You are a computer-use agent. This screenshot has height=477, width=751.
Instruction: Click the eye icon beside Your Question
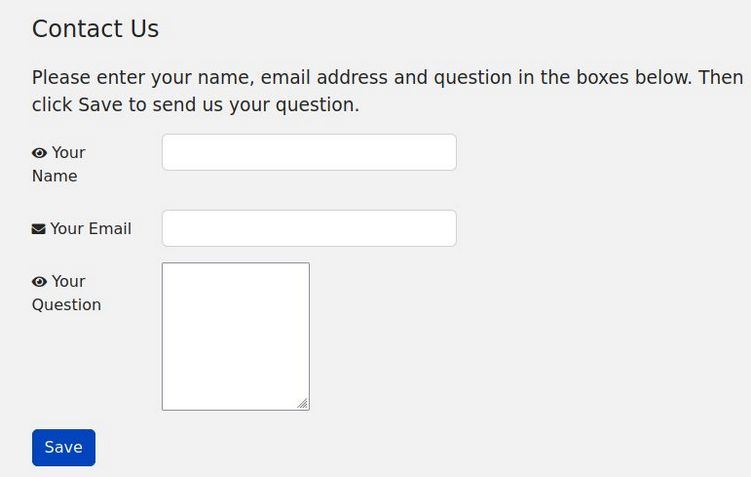[x=40, y=282]
